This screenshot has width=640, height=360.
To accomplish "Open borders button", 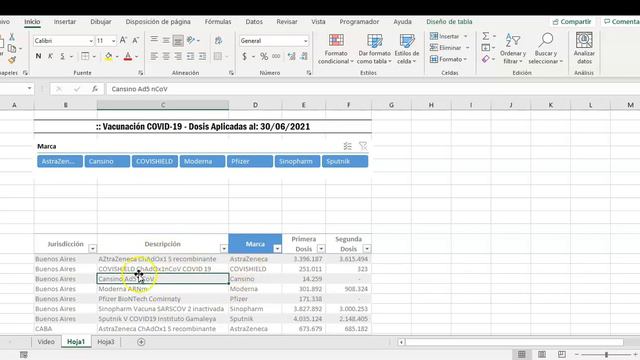I will pyautogui.click(x=85, y=56).
